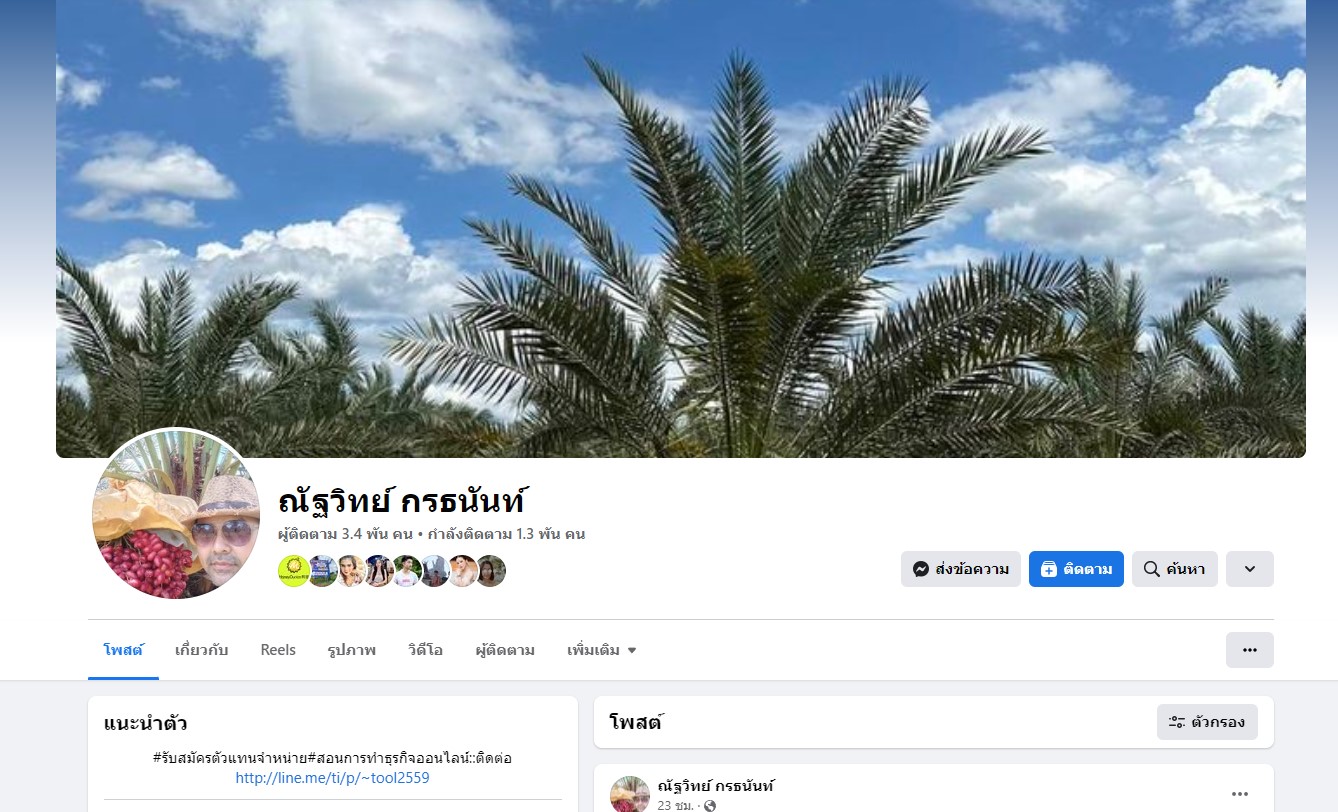Image resolution: width=1338 pixels, height=812 pixels.
Task: Click the last follower avatar in row
Action: (x=490, y=571)
